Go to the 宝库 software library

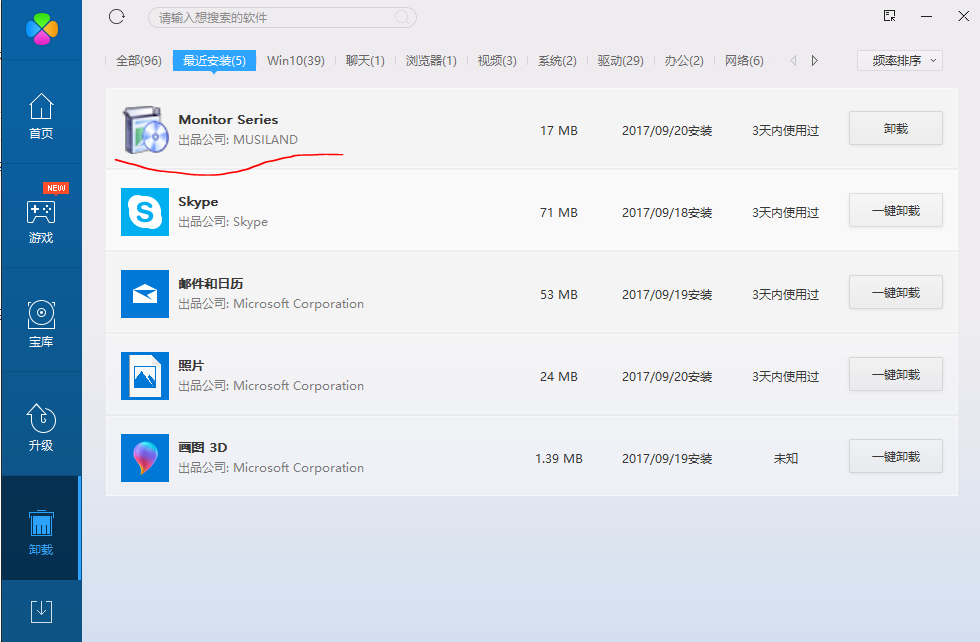coord(41,324)
